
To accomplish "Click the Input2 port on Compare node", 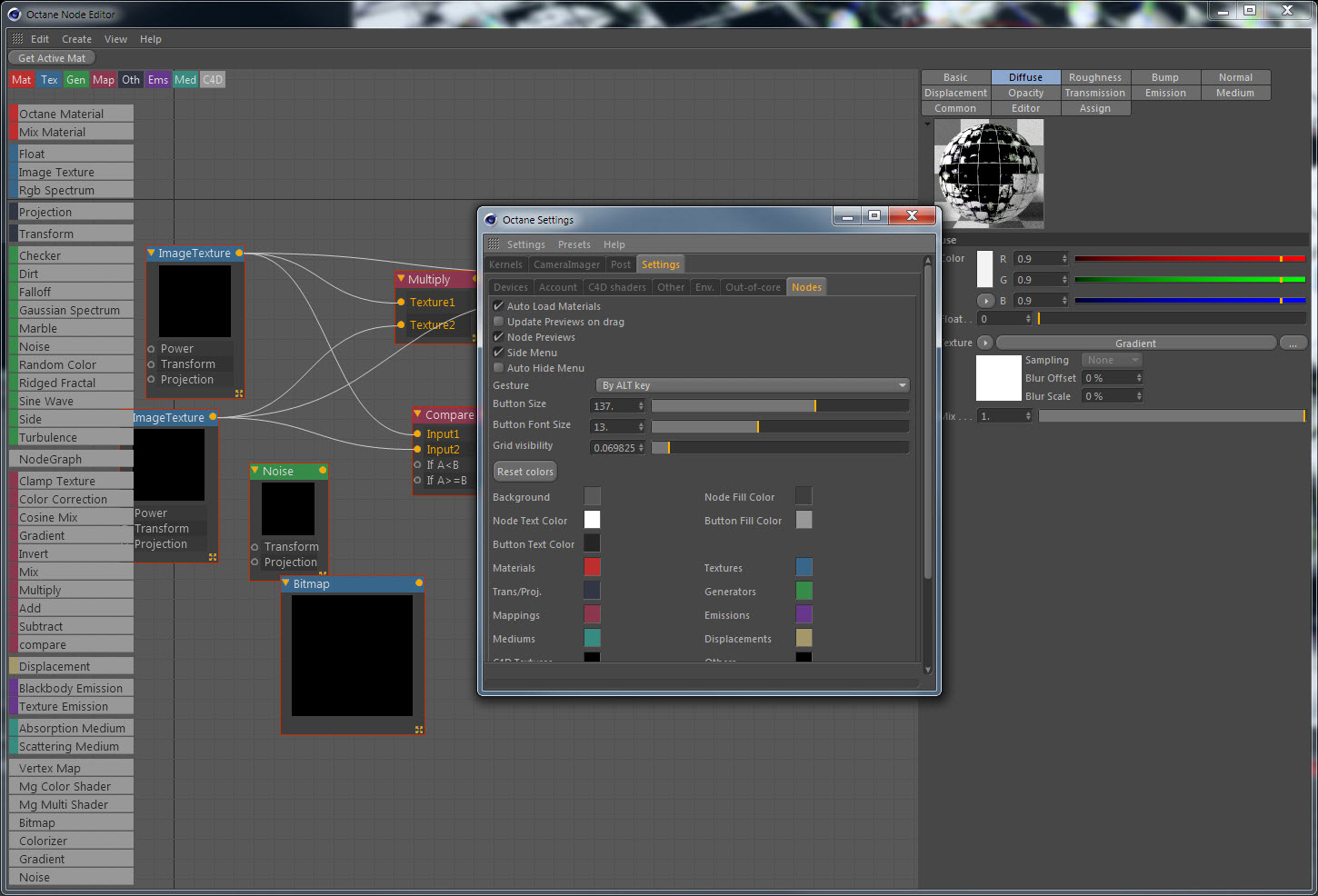I will pyautogui.click(x=418, y=449).
